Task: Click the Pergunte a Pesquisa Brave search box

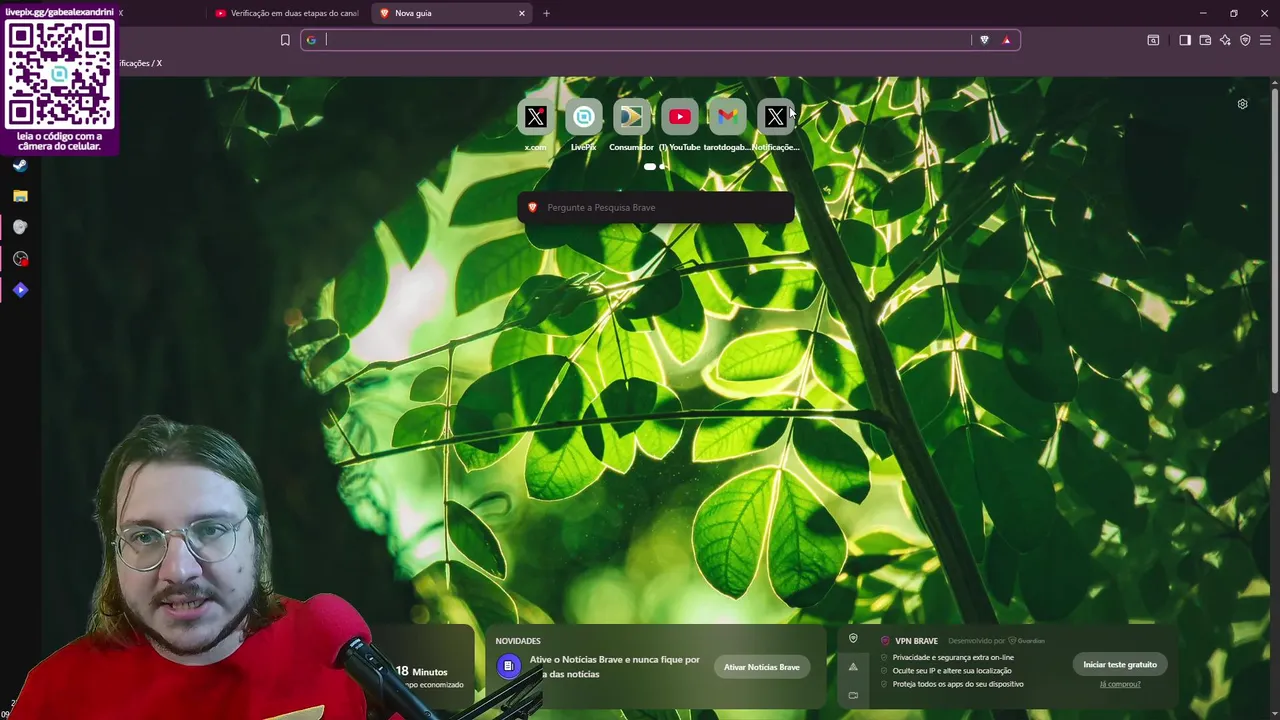Action: 655,207
